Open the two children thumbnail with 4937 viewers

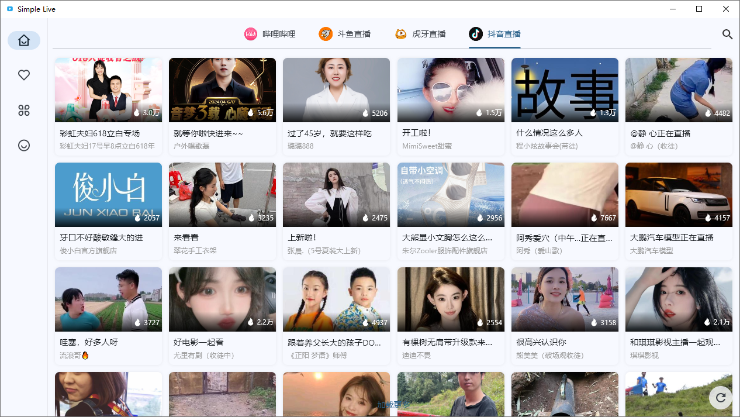(336, 299)
